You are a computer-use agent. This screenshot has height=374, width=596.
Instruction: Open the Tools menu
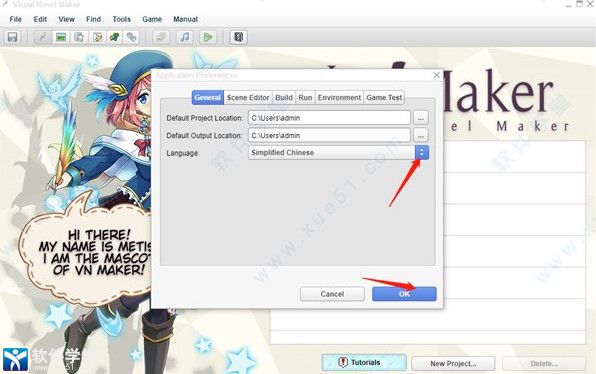tap(122, 19)
